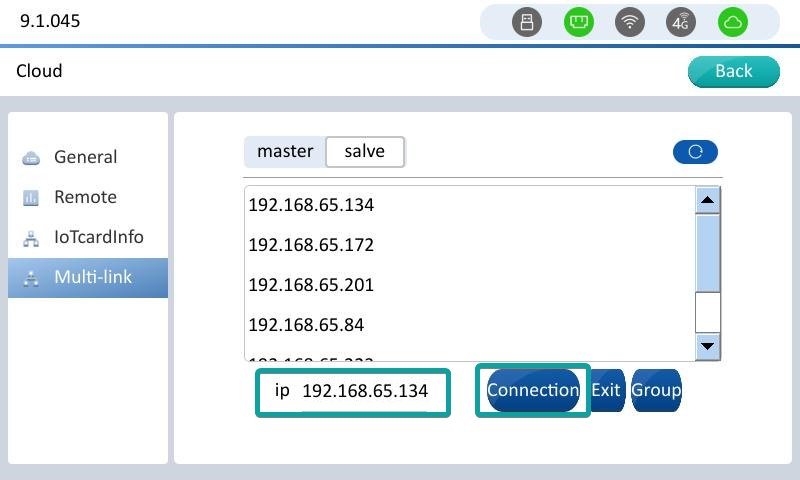Click the IP list scrollbar thumb
Image resolution: width=800 pixels, height=480 pixels.
click(708, 254)
